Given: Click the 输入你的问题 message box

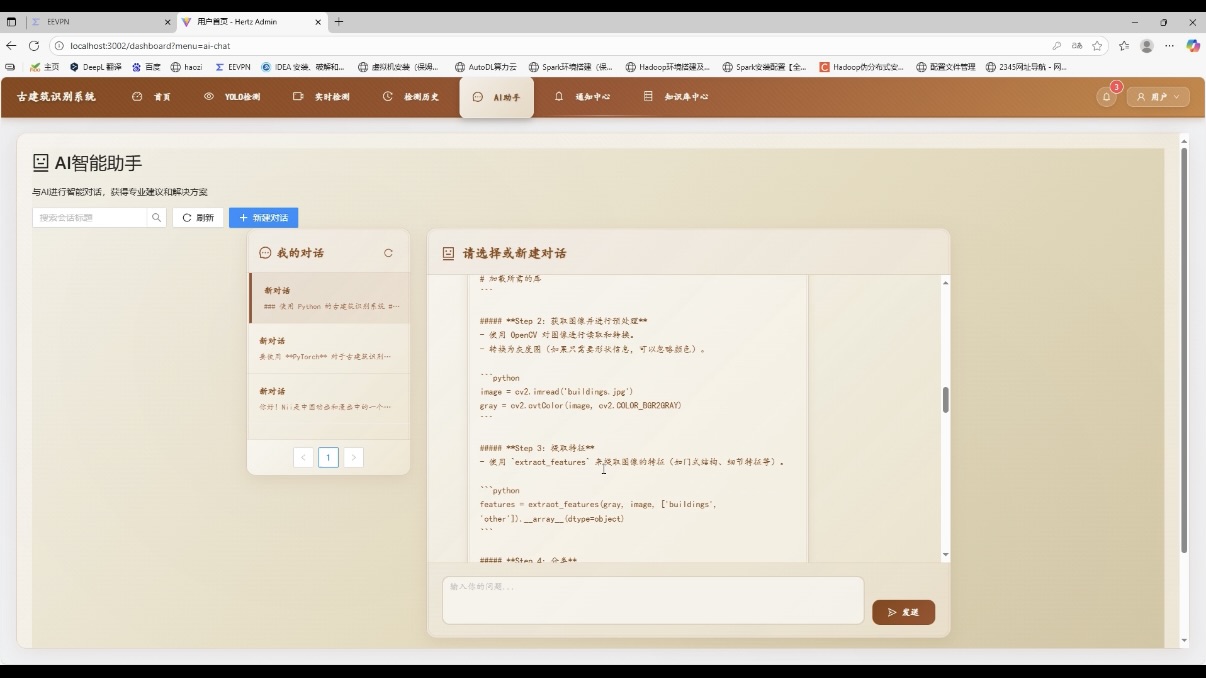Looking at the screenshot, I should 653,600.
